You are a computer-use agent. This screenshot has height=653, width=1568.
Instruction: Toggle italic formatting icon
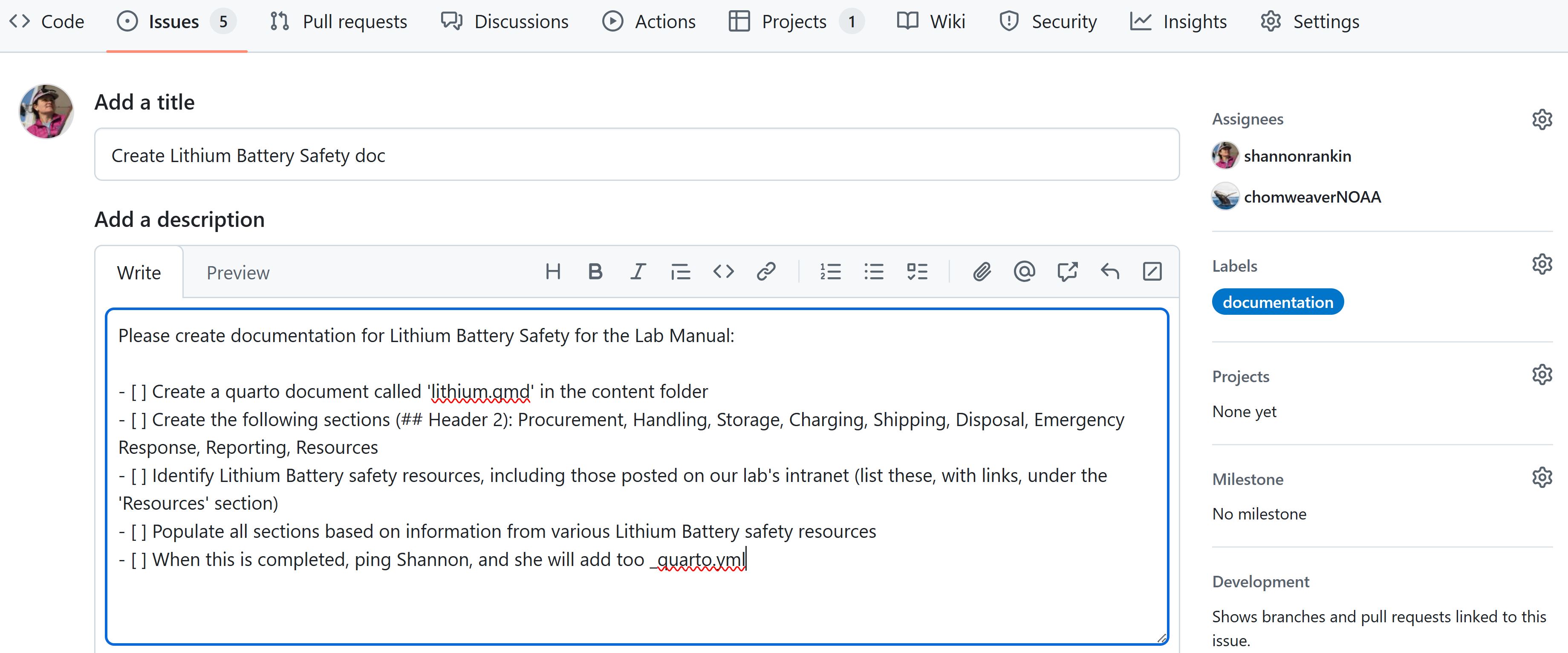tap(637, 272)
